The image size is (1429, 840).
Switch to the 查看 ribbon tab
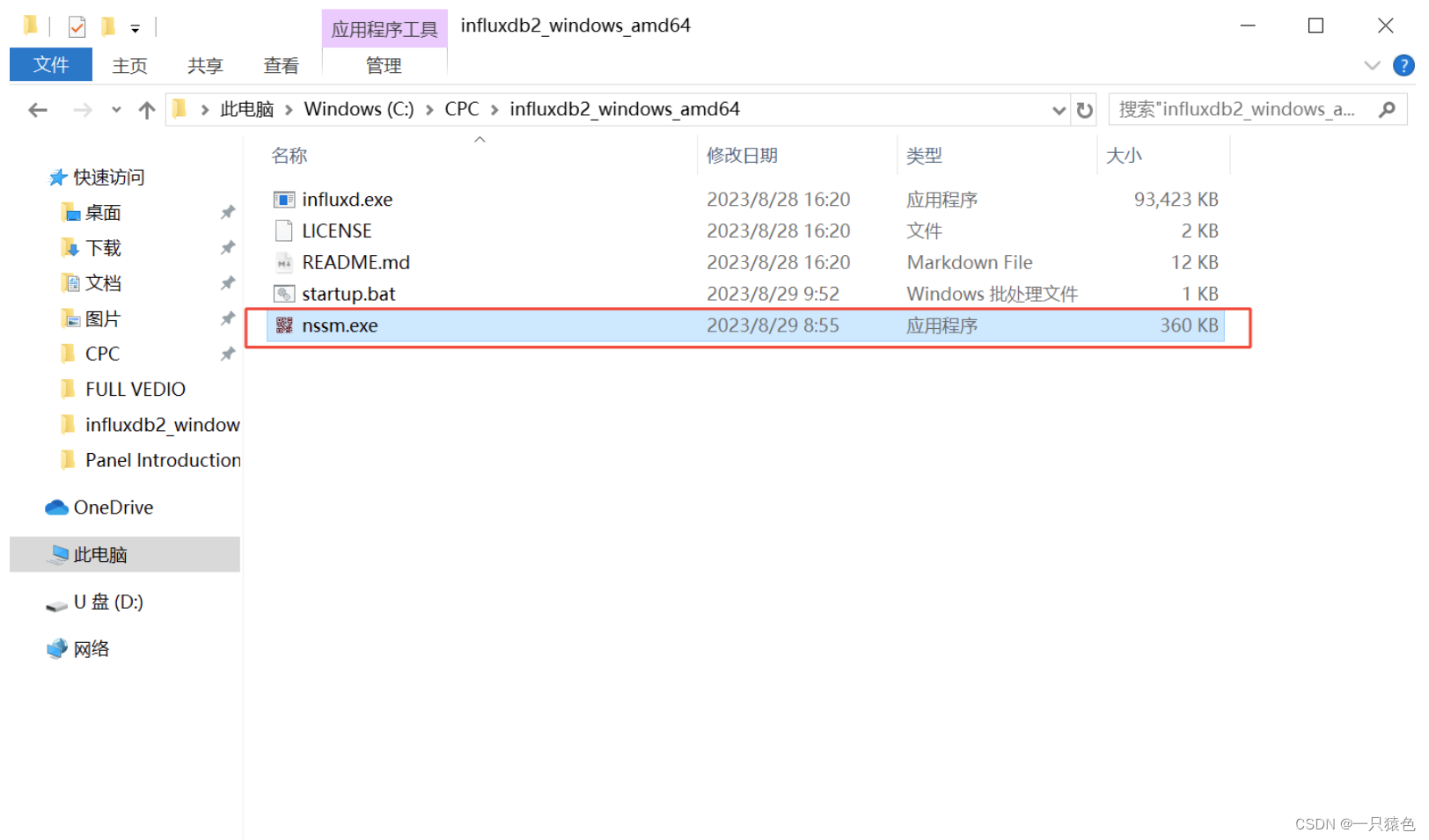point(281,65)
